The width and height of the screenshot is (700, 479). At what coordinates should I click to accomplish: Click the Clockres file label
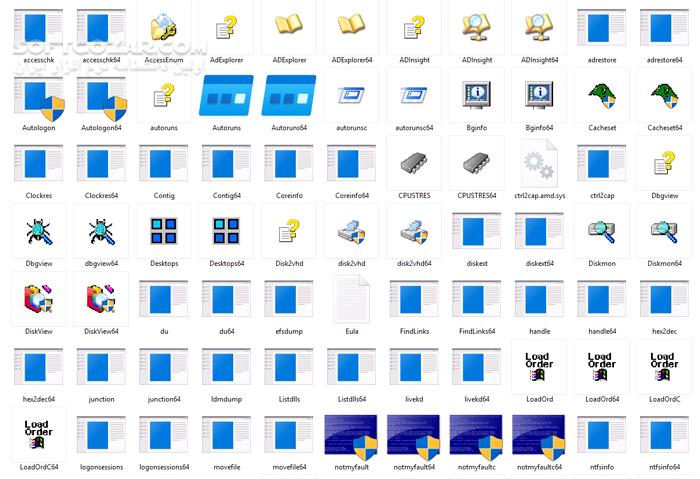(x=39, y=196)
